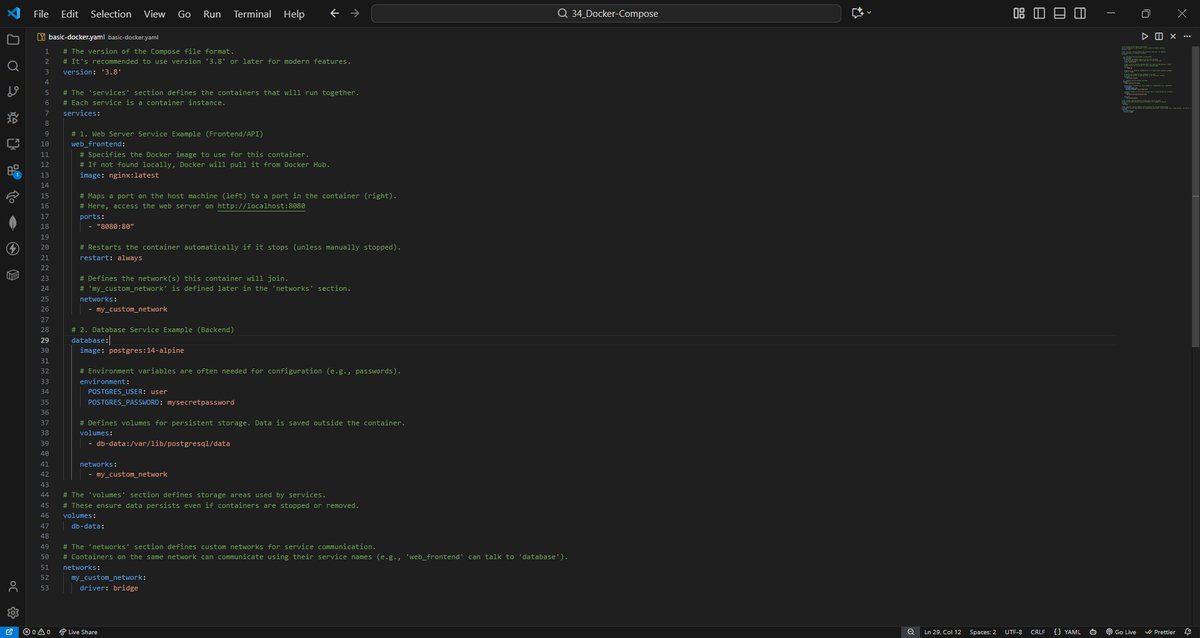Click the 34_Docker-Compose search box
This screenshot has width=1200, height=638.
[607, 13]
